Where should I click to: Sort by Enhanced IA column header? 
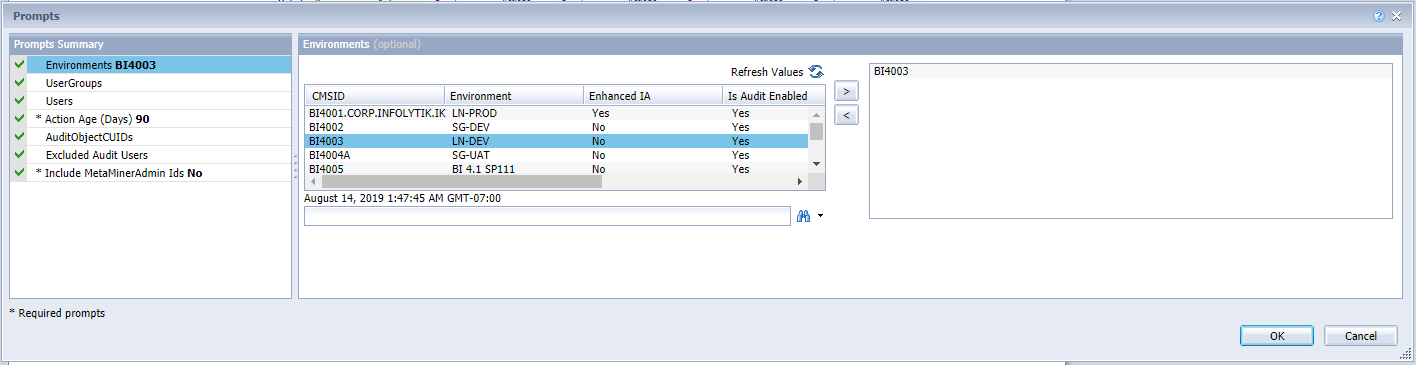653,96
